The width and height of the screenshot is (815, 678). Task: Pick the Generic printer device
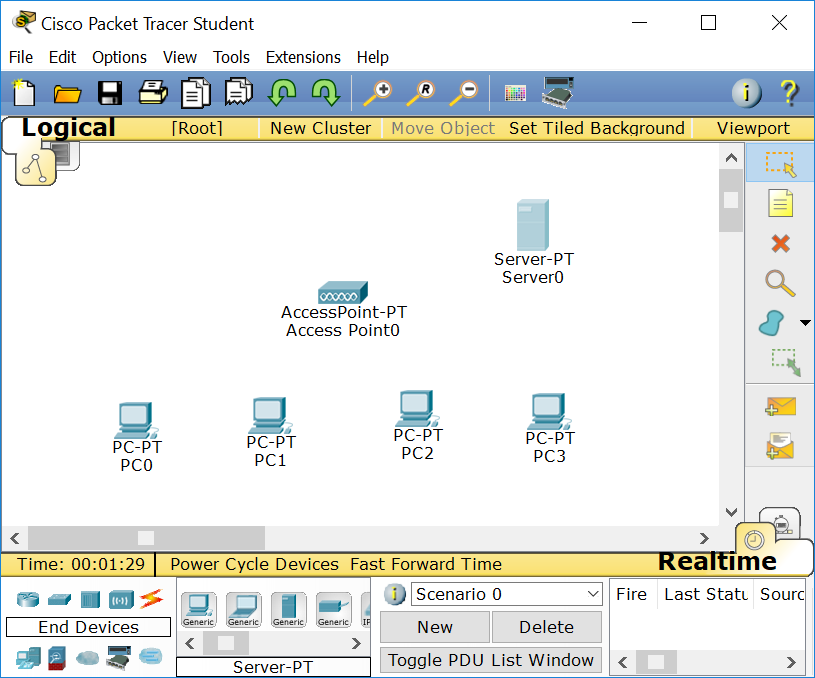tap(333, 609)
